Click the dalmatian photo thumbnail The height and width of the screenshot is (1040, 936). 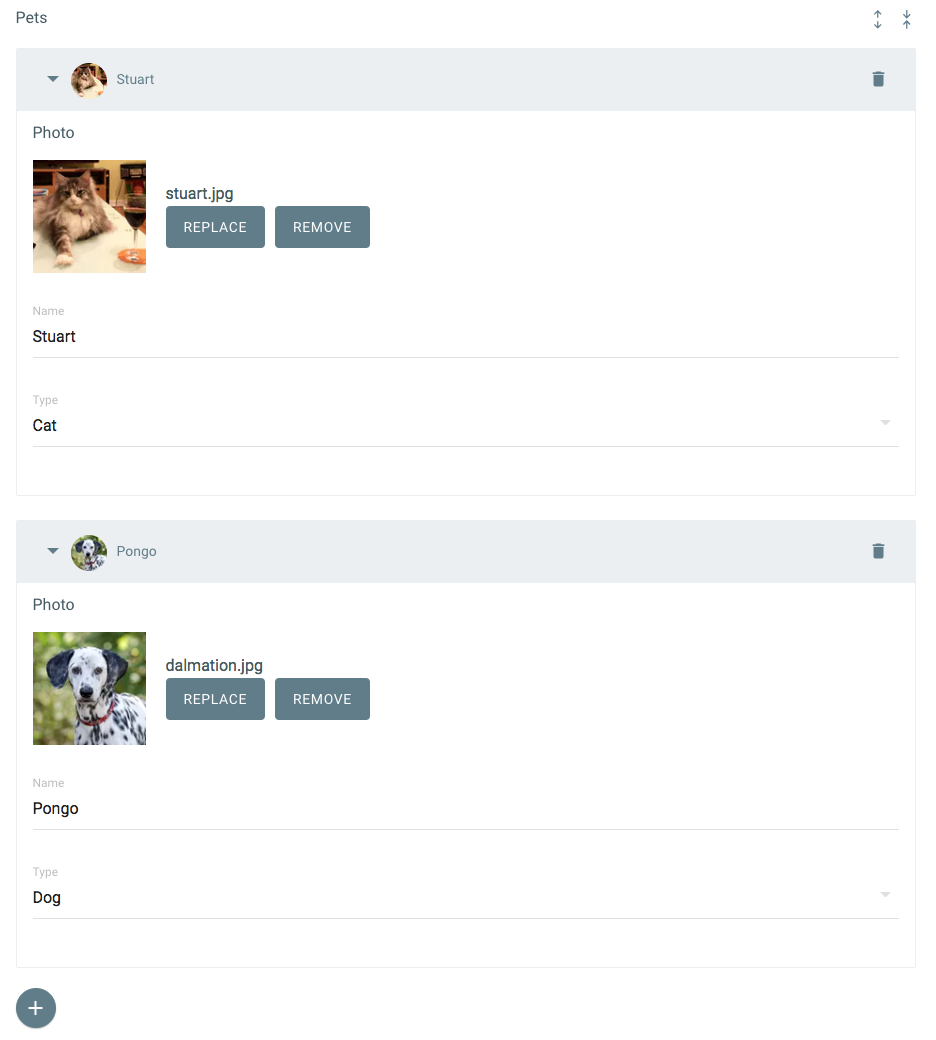pyautogui.click(x=90, y=688)
